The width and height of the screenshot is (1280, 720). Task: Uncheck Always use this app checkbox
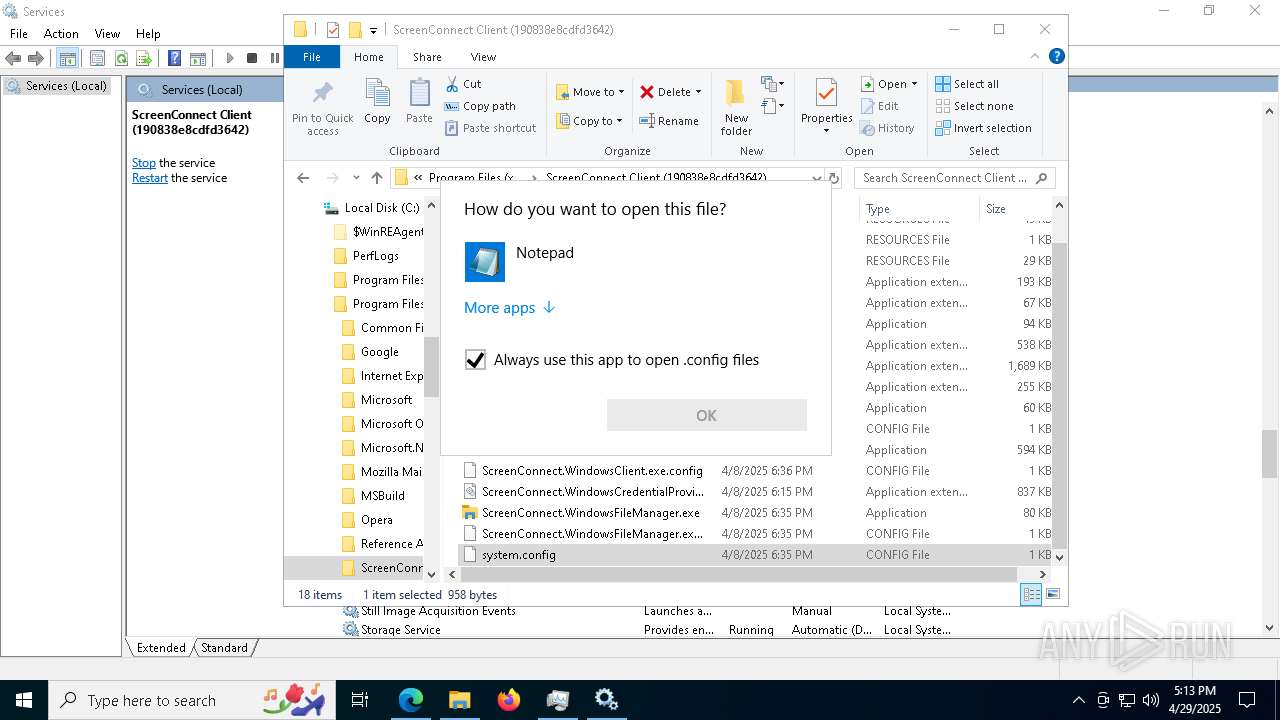pos(475,360)
